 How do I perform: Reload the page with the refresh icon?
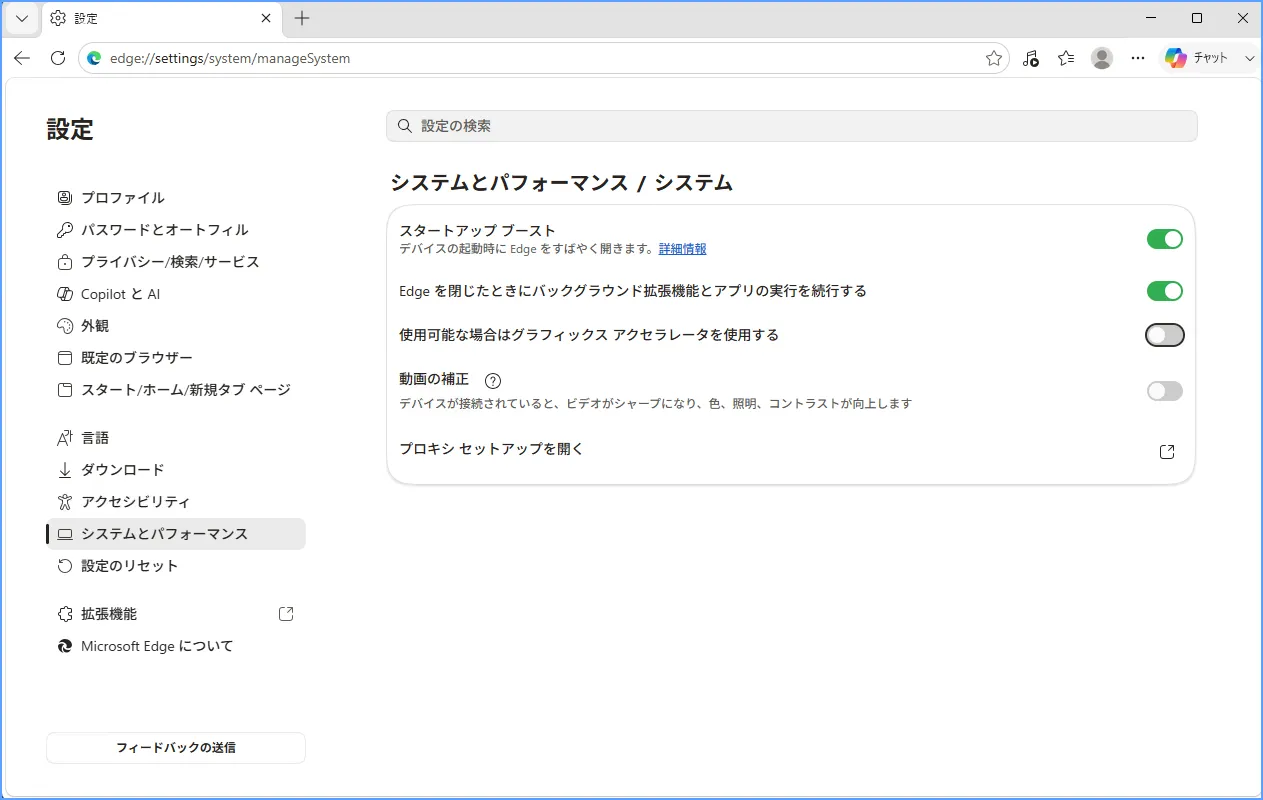(58, 58)
